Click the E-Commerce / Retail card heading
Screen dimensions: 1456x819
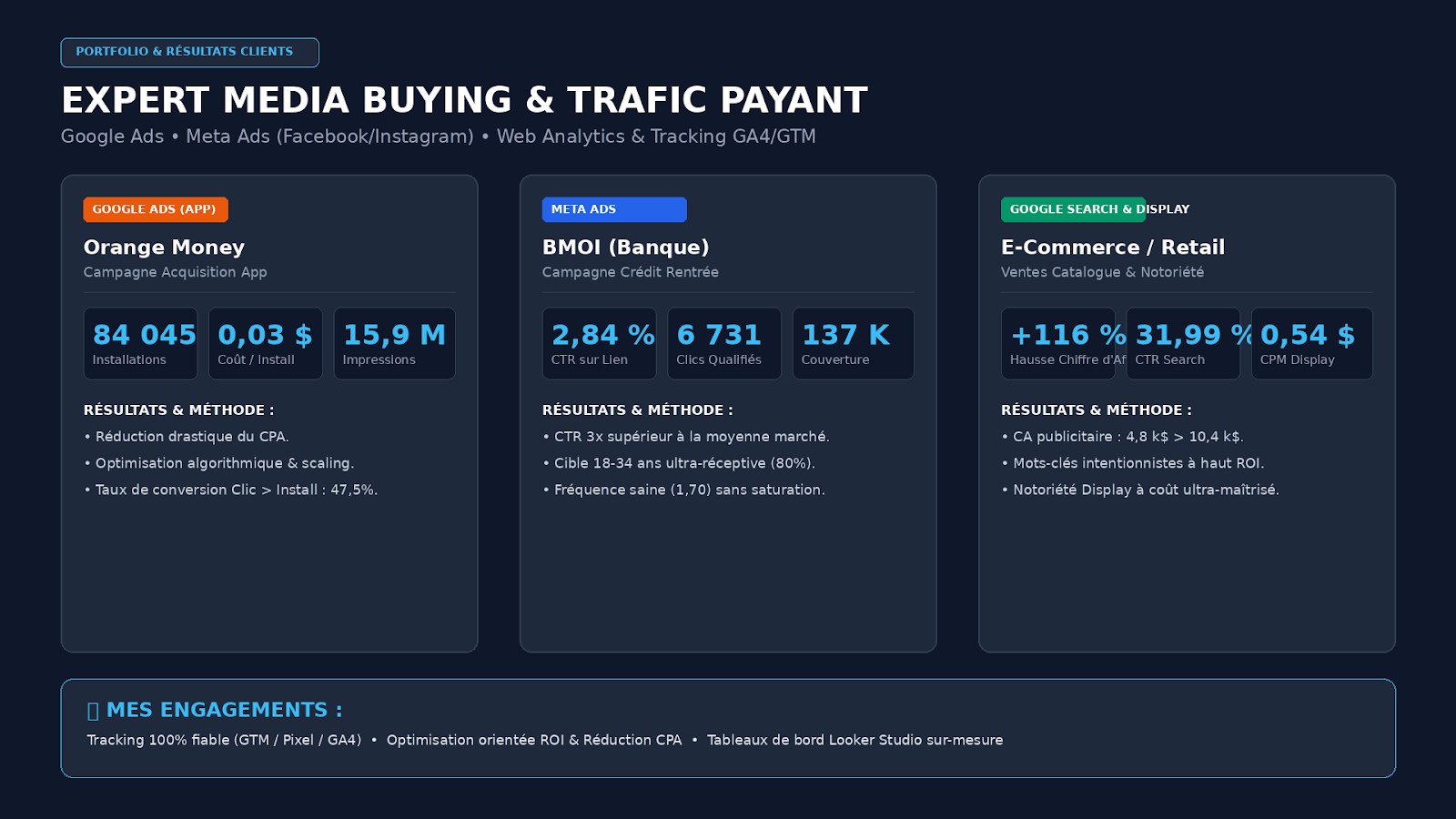[x=1112, y=248]
